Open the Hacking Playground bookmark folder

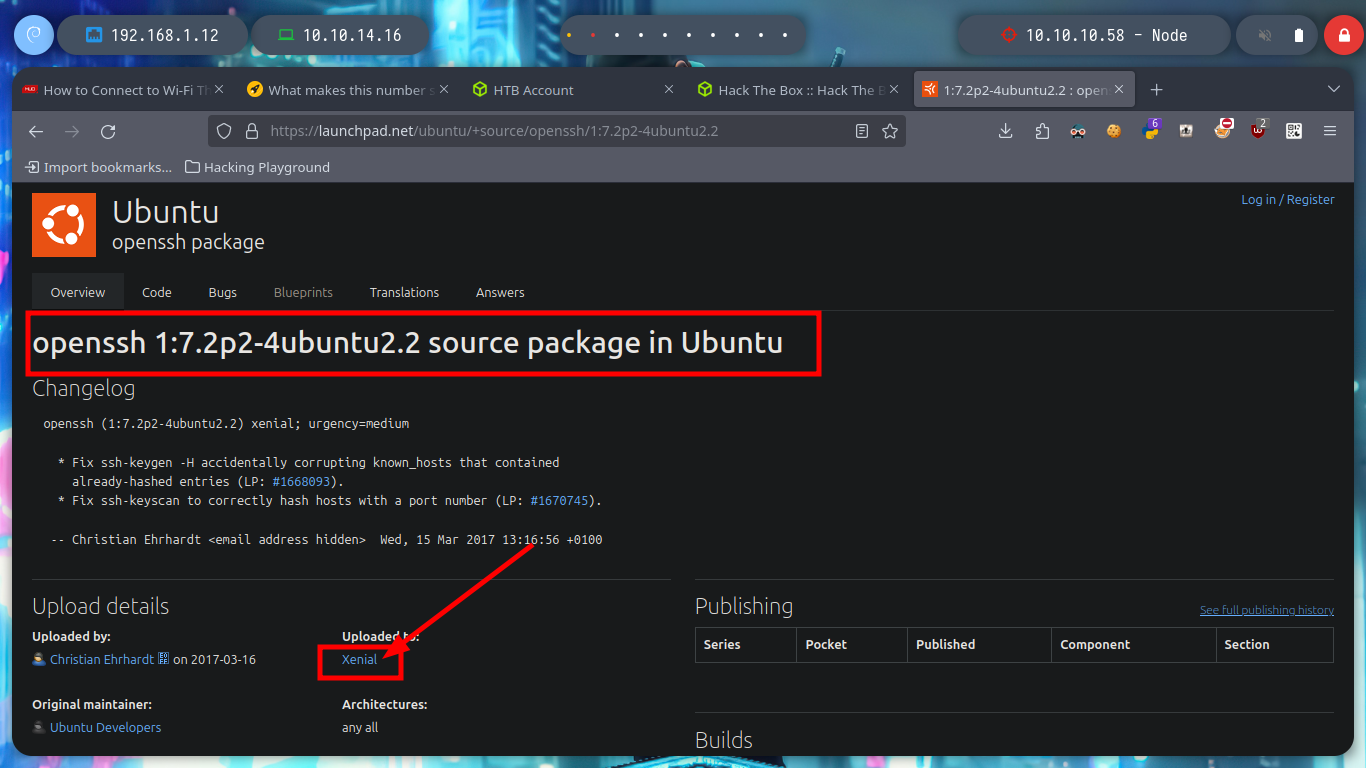[x=257, y=167]
